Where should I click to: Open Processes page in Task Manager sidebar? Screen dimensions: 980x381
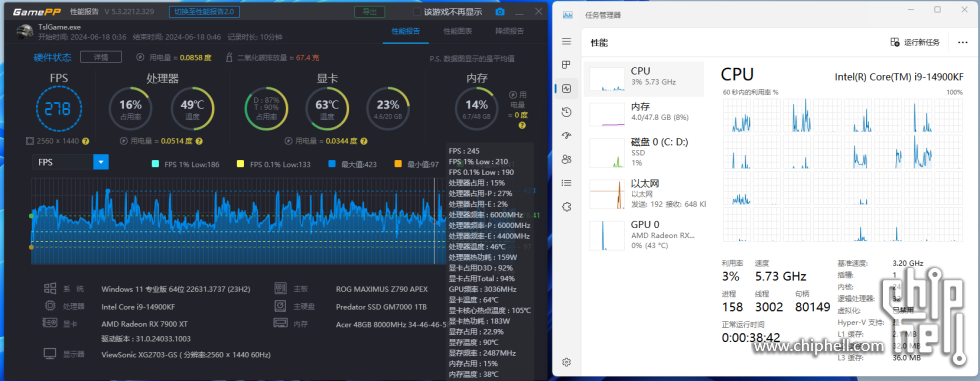tap(566, 65)
